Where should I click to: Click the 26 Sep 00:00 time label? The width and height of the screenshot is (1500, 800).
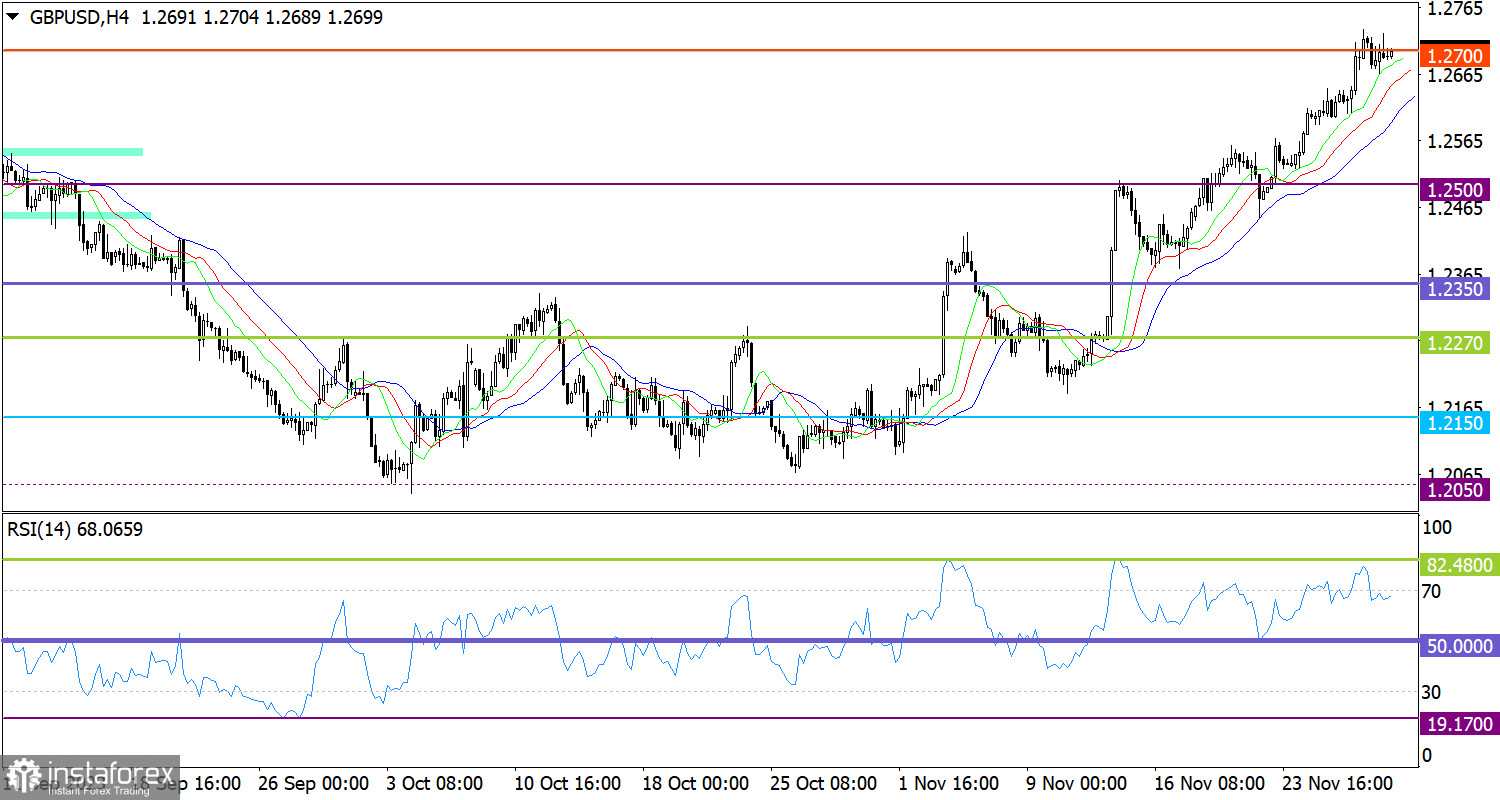[315, 783]
